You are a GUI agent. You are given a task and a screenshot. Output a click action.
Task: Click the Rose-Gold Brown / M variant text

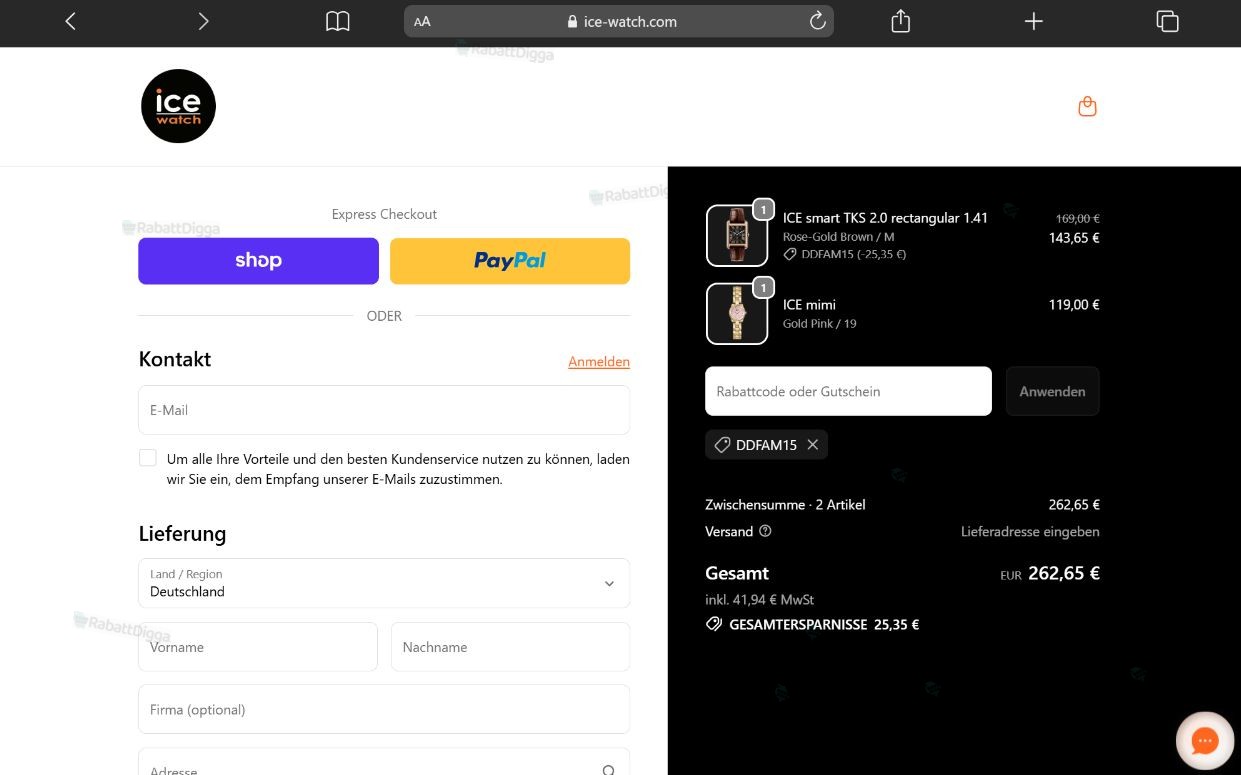(838, 237)
